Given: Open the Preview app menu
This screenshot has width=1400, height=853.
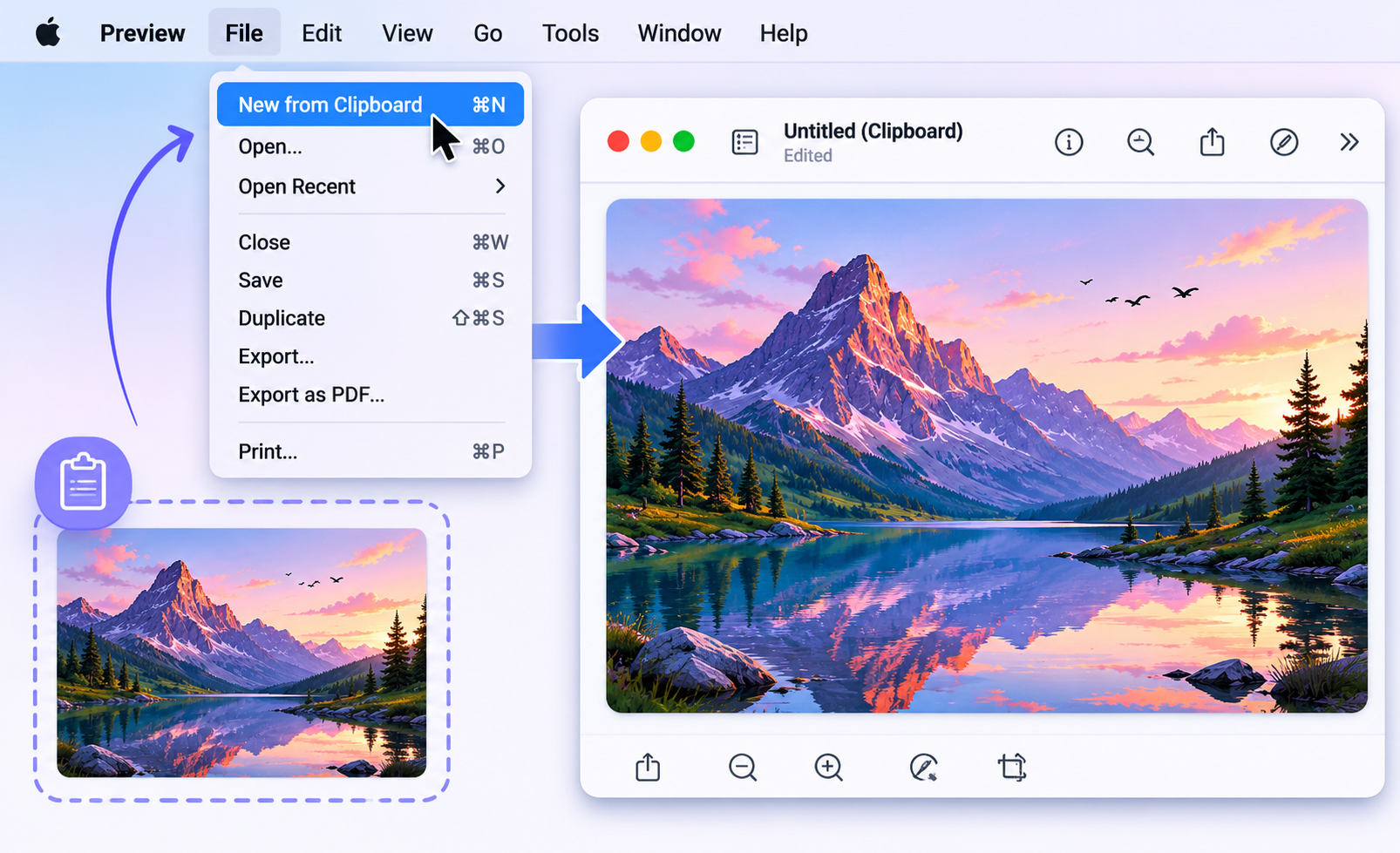Looking at the screenshot, I should pyautogui.click(x=142, y=33).
